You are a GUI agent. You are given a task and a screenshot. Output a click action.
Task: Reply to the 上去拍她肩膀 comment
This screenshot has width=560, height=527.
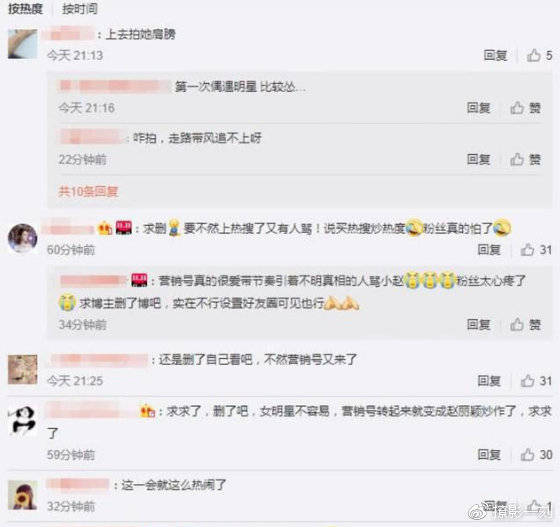(495, 55)
